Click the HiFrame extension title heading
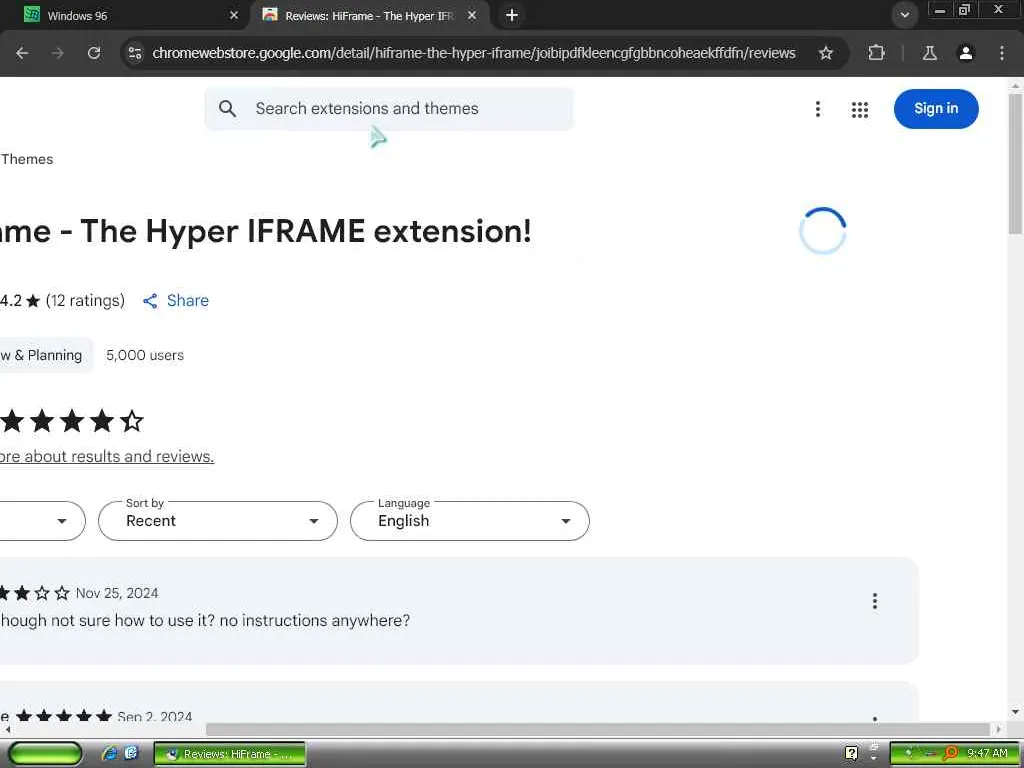1024x768 pixels. (x=266, y=231)
